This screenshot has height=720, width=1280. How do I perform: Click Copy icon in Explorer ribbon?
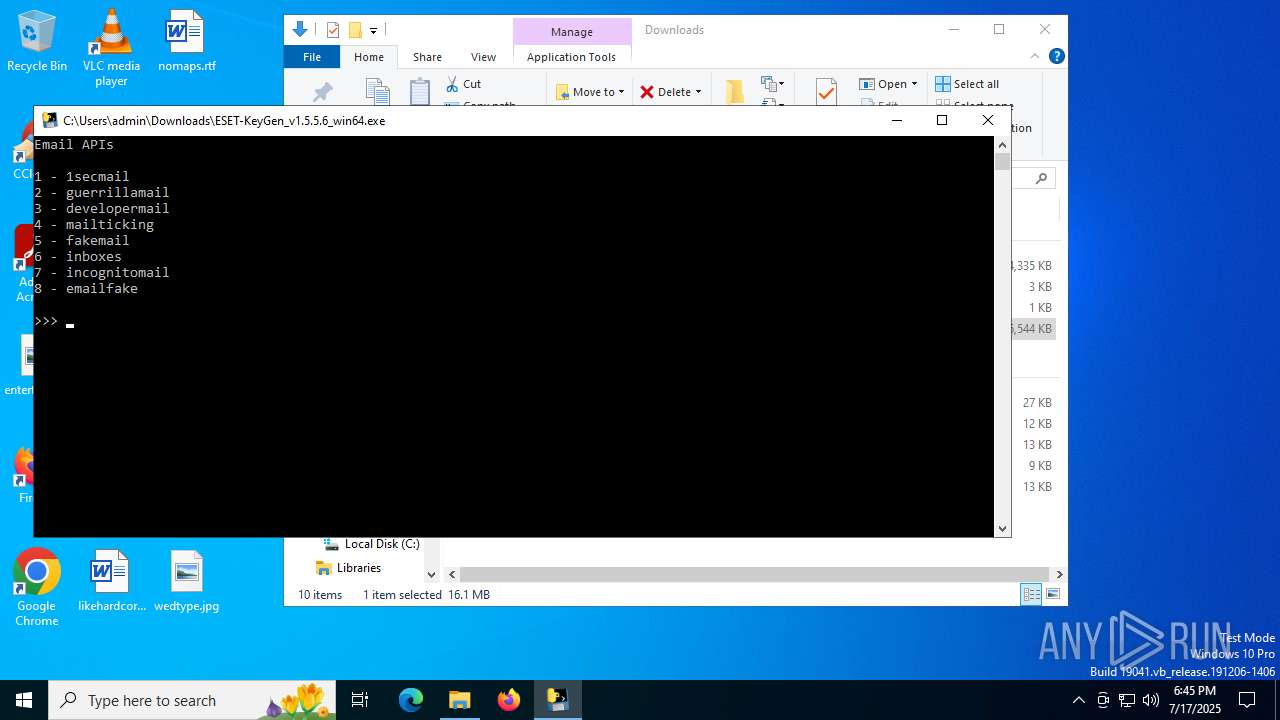378,92
